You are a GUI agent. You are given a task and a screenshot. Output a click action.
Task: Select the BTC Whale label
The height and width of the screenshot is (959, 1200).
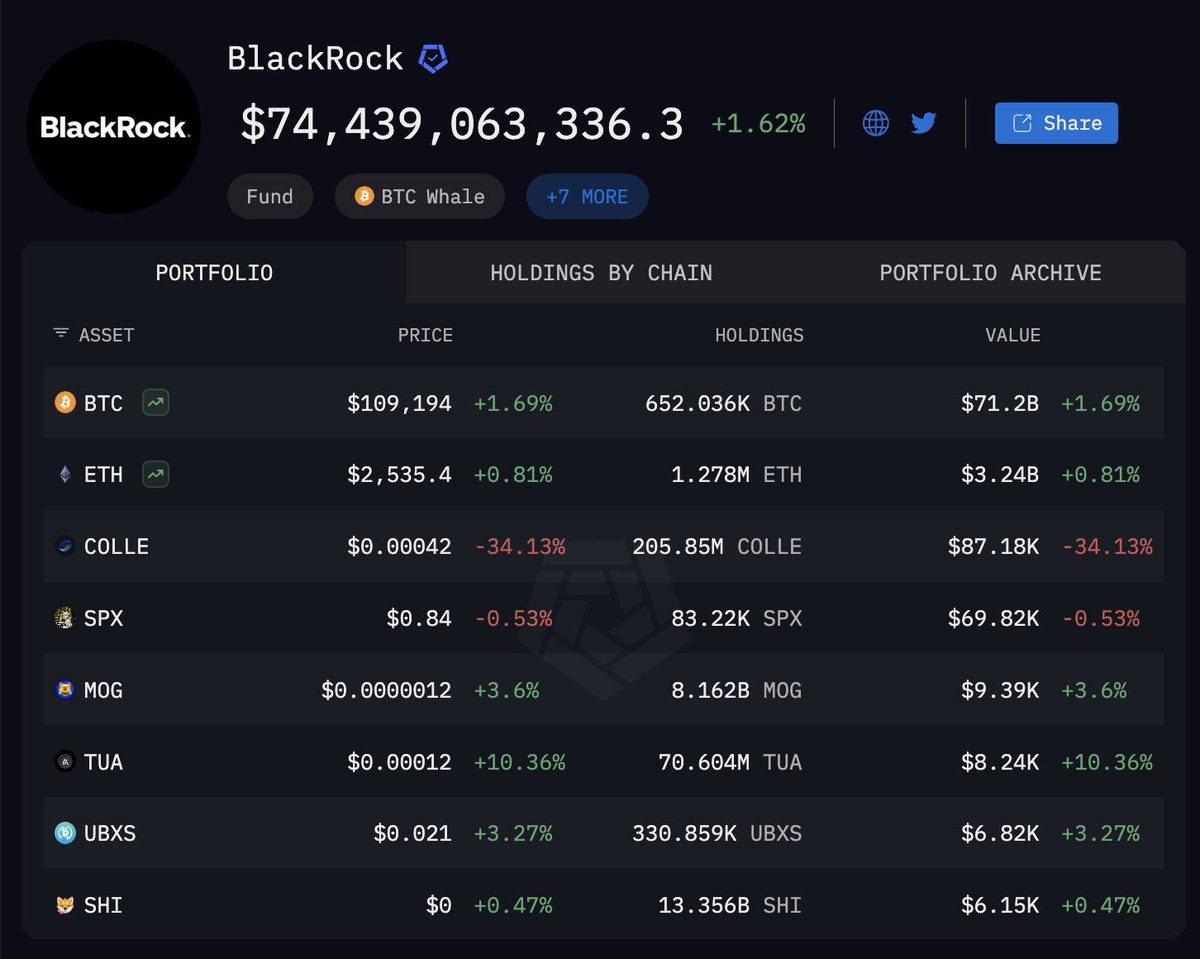[x=419, y=196]
